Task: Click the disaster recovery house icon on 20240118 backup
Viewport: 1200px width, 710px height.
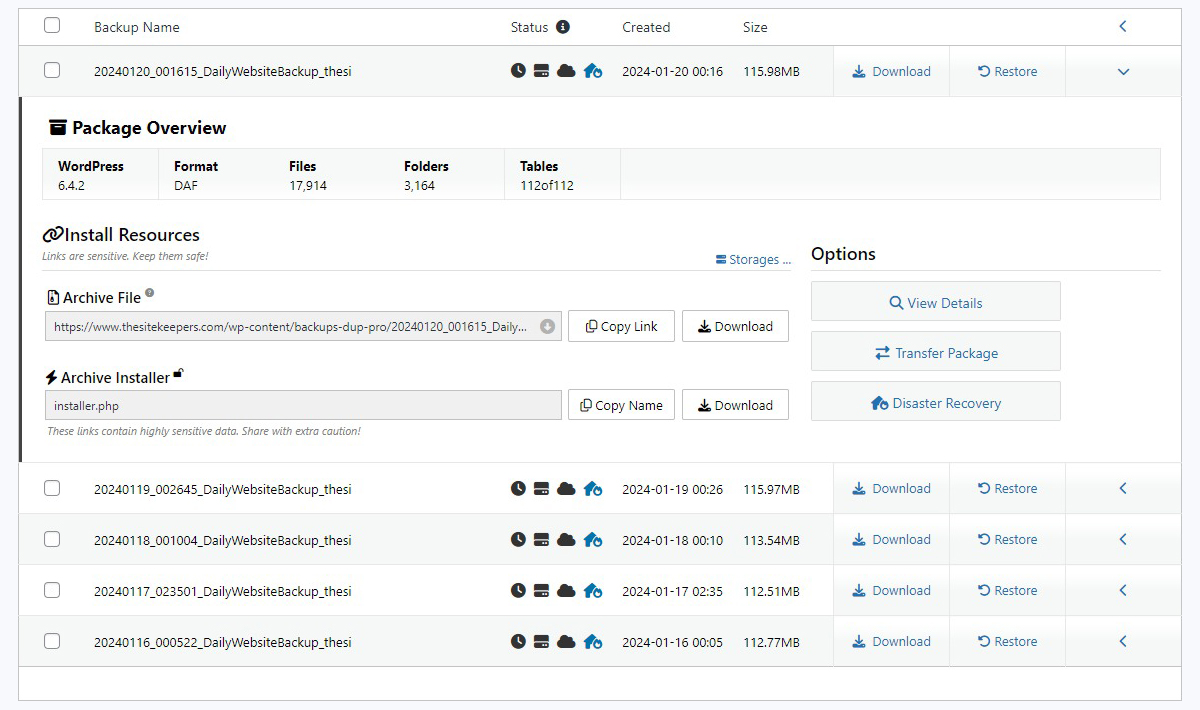Action: tap(593, 540)
